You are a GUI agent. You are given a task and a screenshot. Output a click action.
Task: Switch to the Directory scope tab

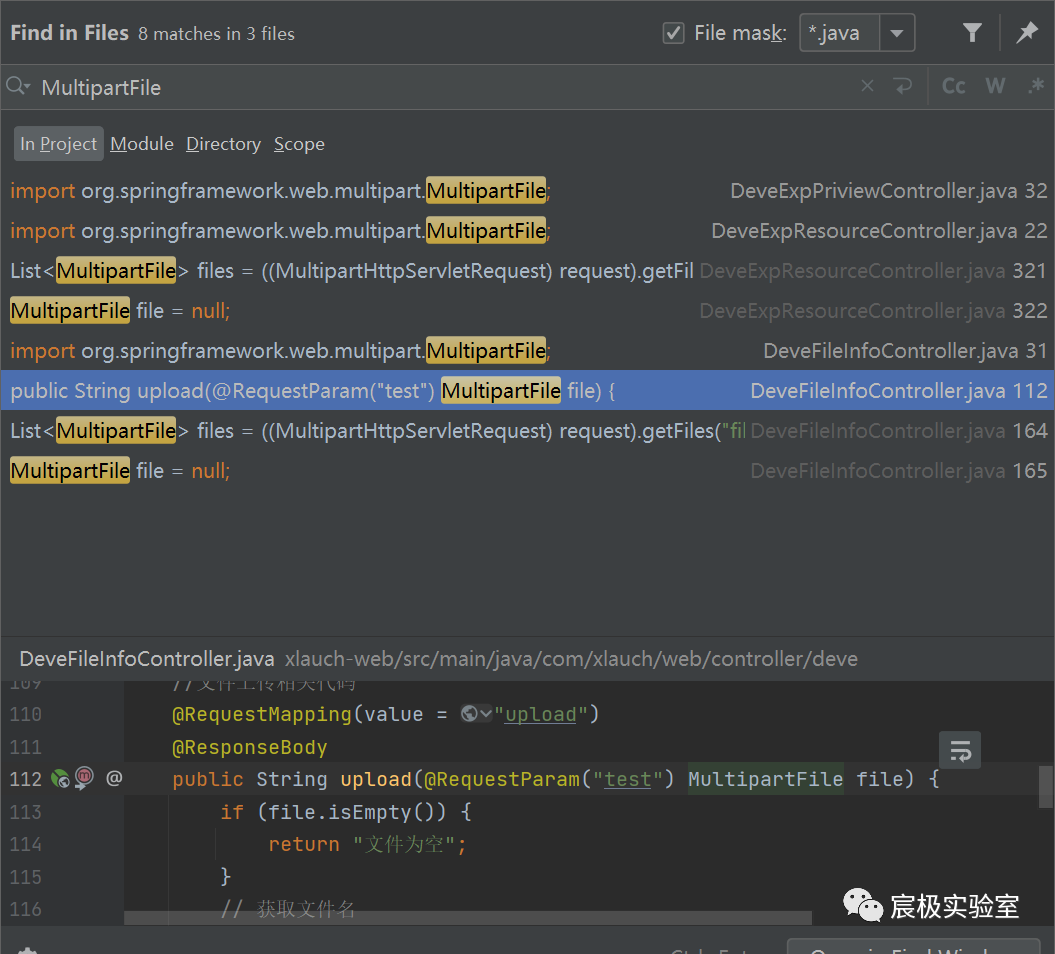(223, 144)
